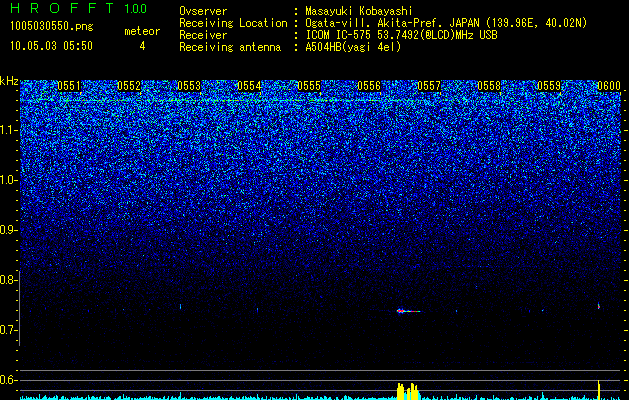The width and height of the screenshot is (629, 400).
Task: Click the faint echo blip below 0553
Action: tap(181, 307)
